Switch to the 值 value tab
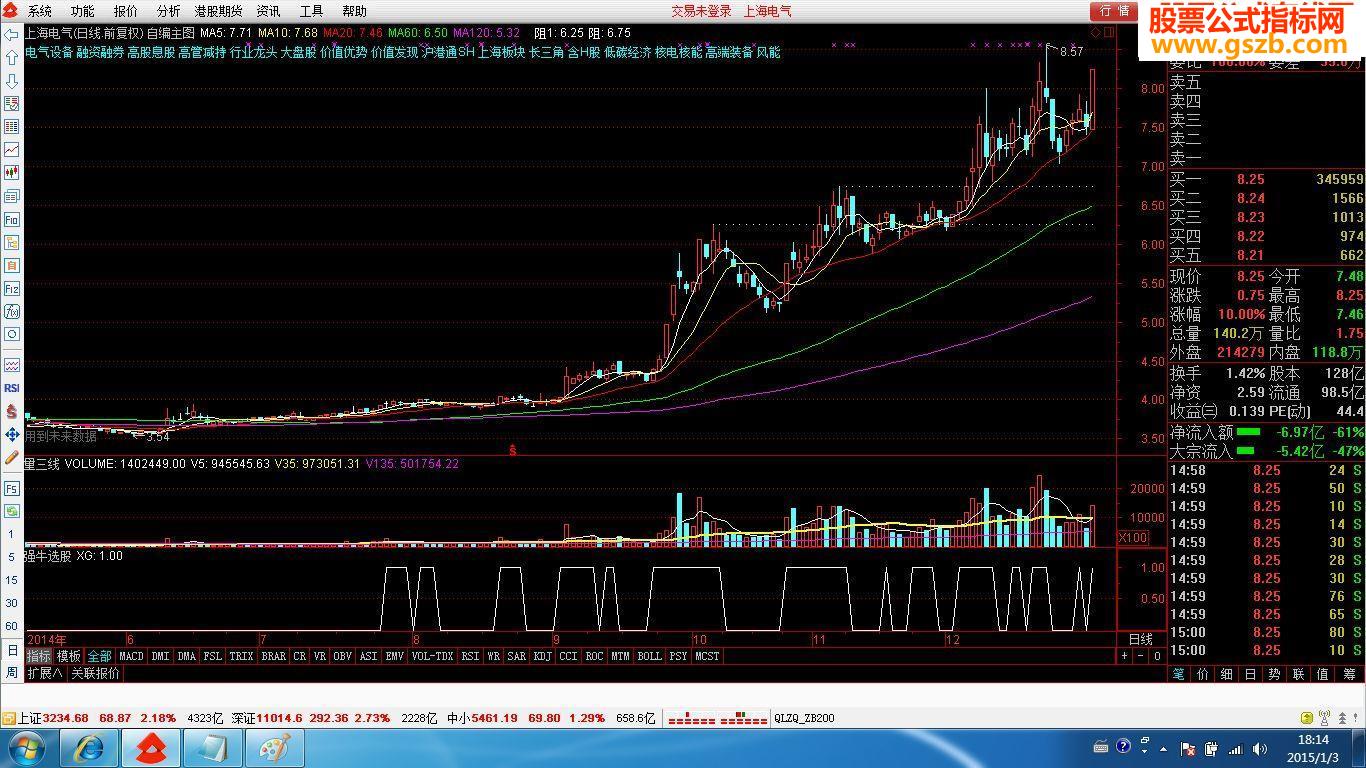 [x=1322, y=674]
